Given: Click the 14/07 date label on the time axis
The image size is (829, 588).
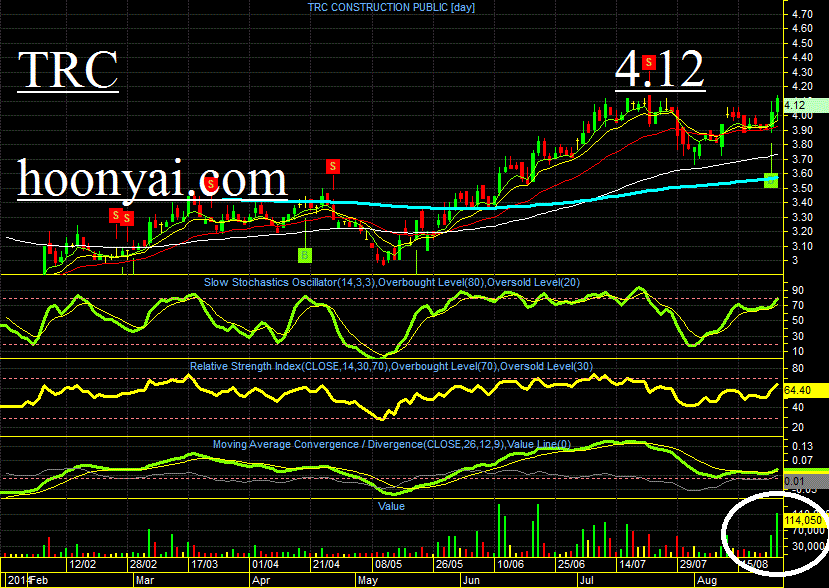Looking at the screenshot, I should (632, 564).
